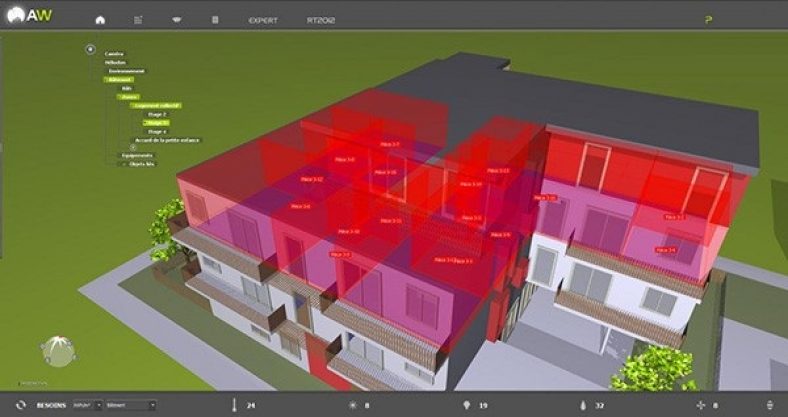Viewport: 788px width, 417px height.
Task: Click the BESOINS label
Action: pos(51,405)
